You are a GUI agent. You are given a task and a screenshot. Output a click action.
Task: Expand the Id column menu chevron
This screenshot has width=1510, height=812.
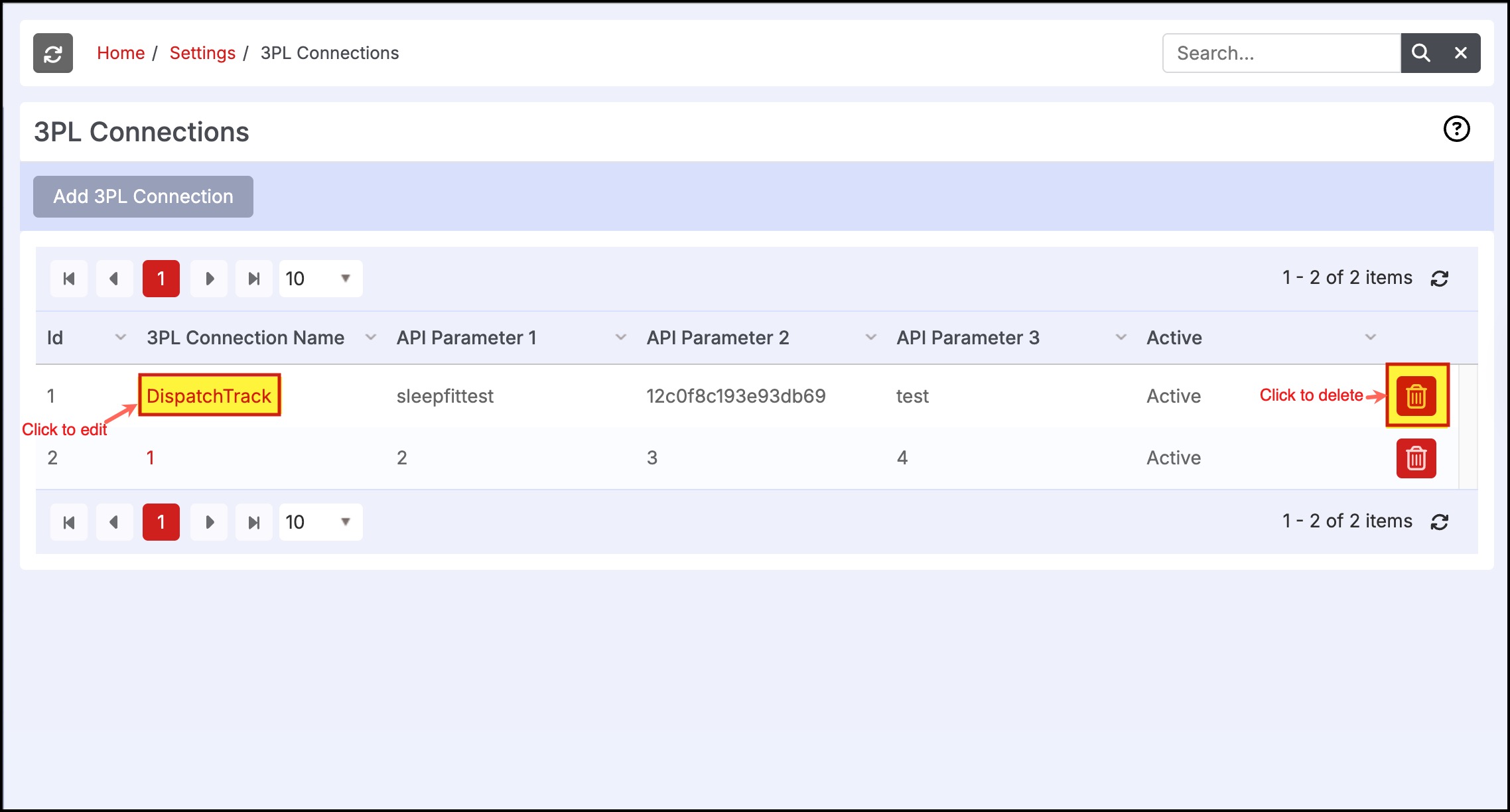coord(120,338)
